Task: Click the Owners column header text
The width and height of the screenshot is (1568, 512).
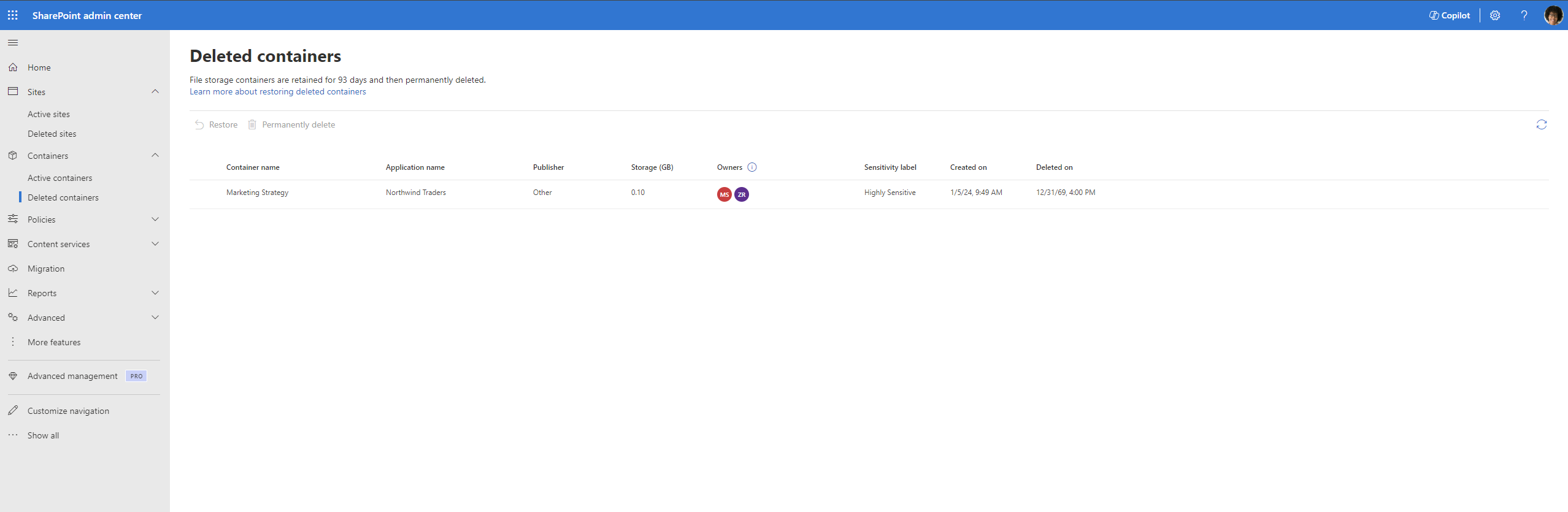Action: pos(729,167)
